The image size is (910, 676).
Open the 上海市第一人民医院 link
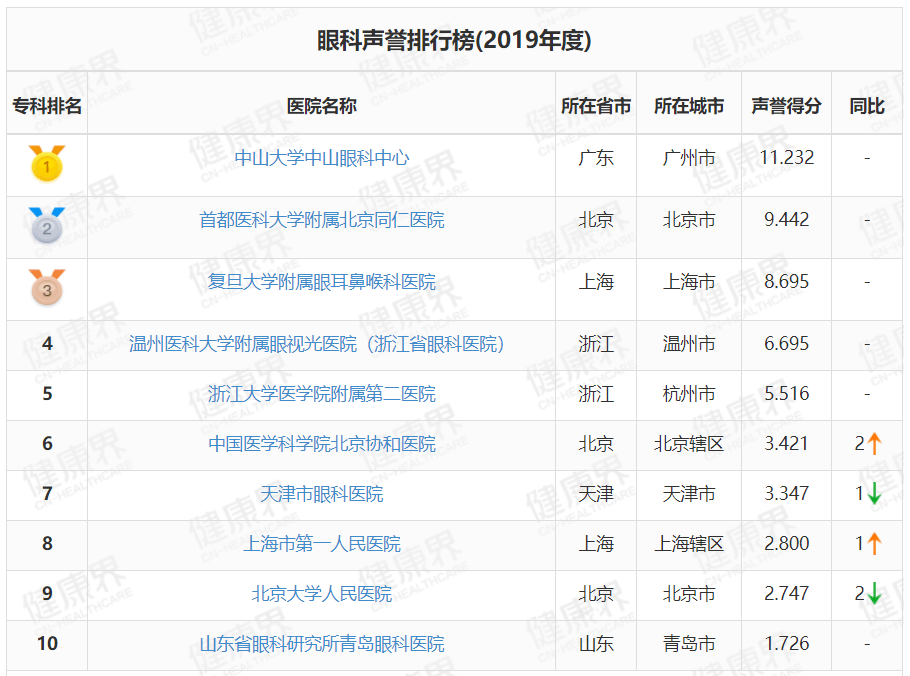(321, 544)
